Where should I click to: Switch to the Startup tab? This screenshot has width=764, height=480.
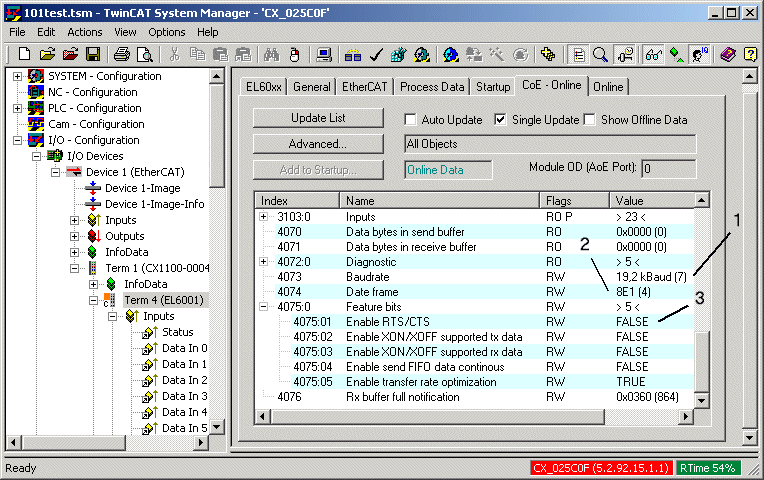(493, 87)
